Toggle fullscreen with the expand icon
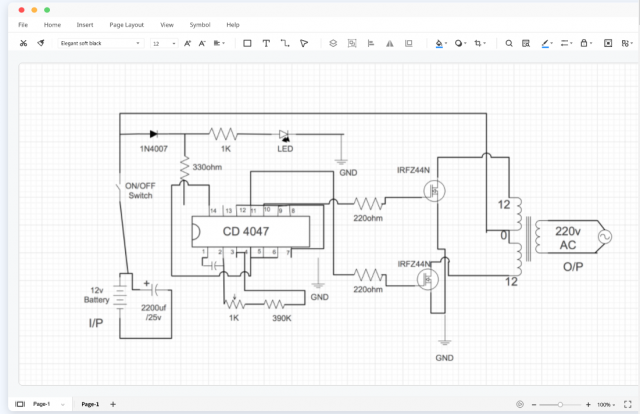 coord(628,404)
